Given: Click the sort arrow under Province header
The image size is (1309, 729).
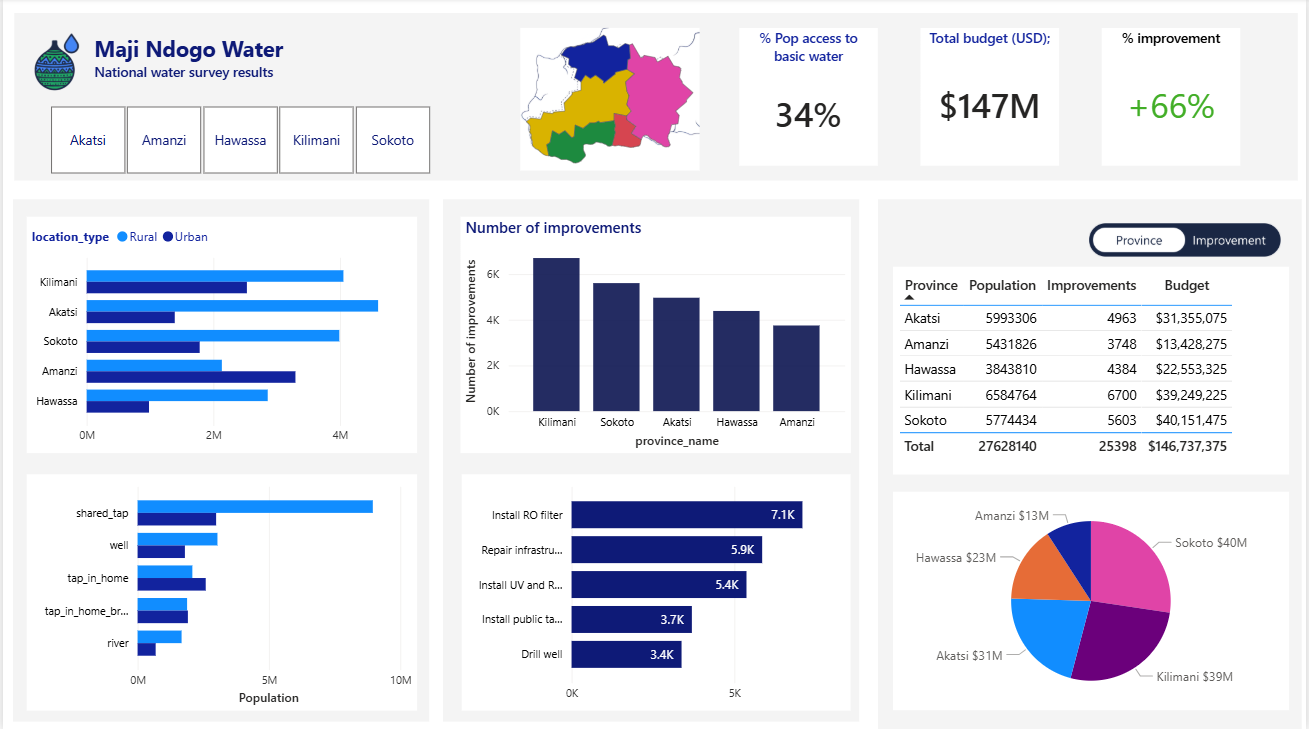Looking at the screenshot, I should click(909, 297).
